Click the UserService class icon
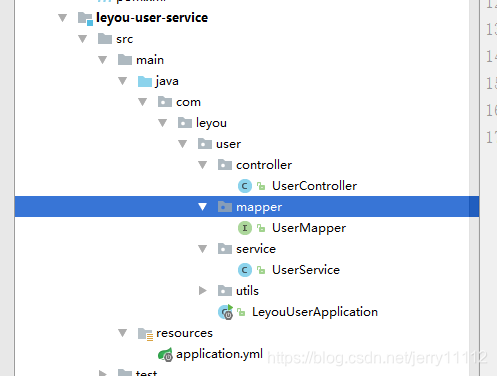 (x=245, y=270)
